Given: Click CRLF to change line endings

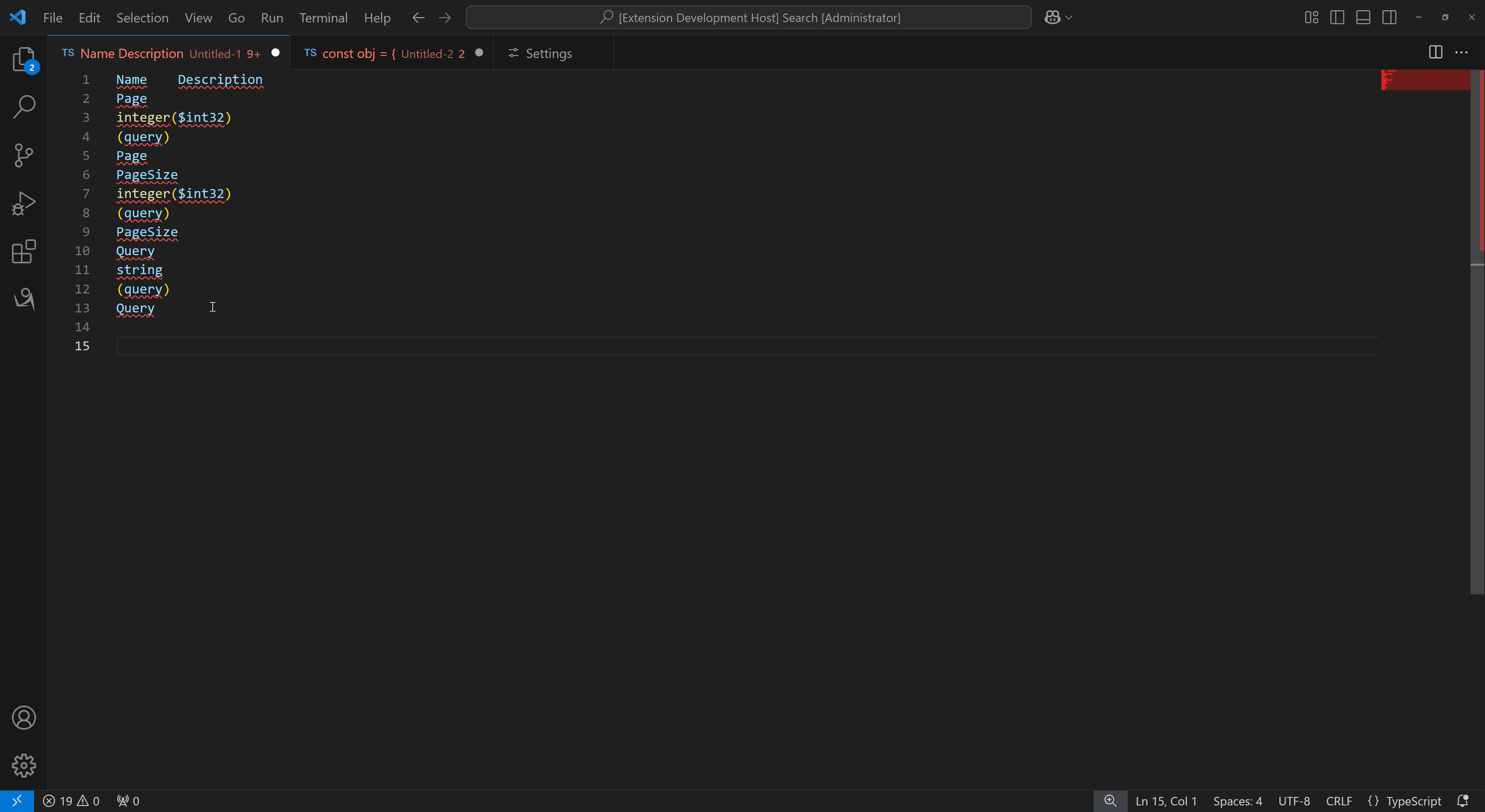Looking at the screenshot, I should [1338, 800].
